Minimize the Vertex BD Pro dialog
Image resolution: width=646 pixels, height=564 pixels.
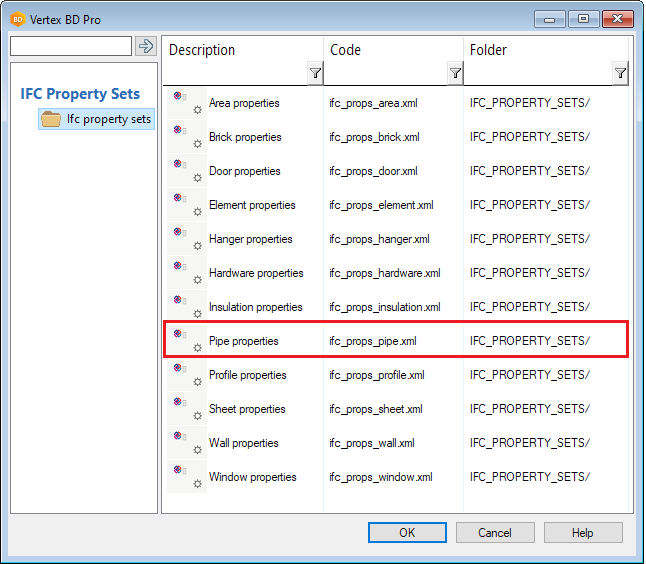point(549,19)
